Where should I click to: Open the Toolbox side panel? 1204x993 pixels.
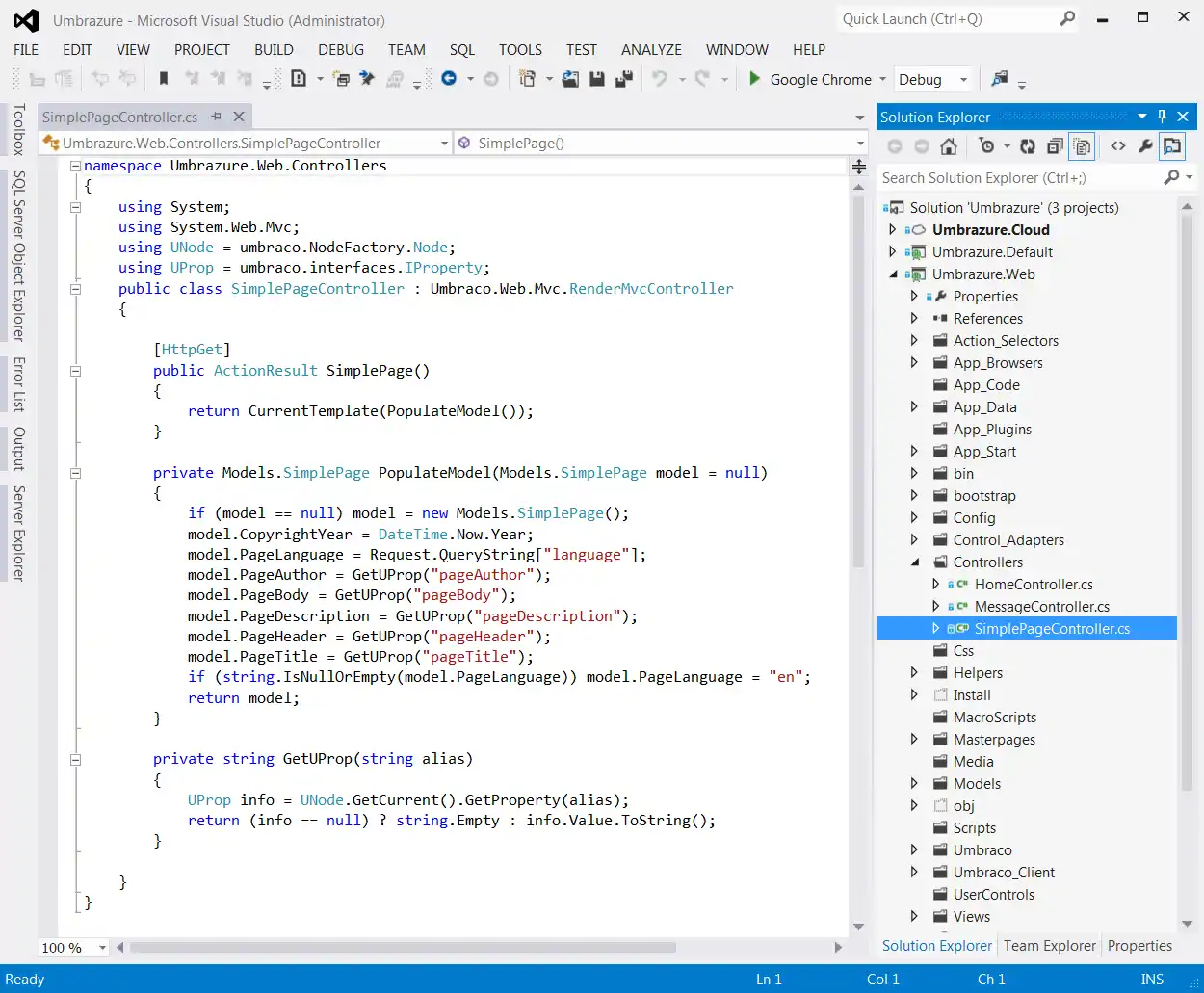[x=17, y=130]
